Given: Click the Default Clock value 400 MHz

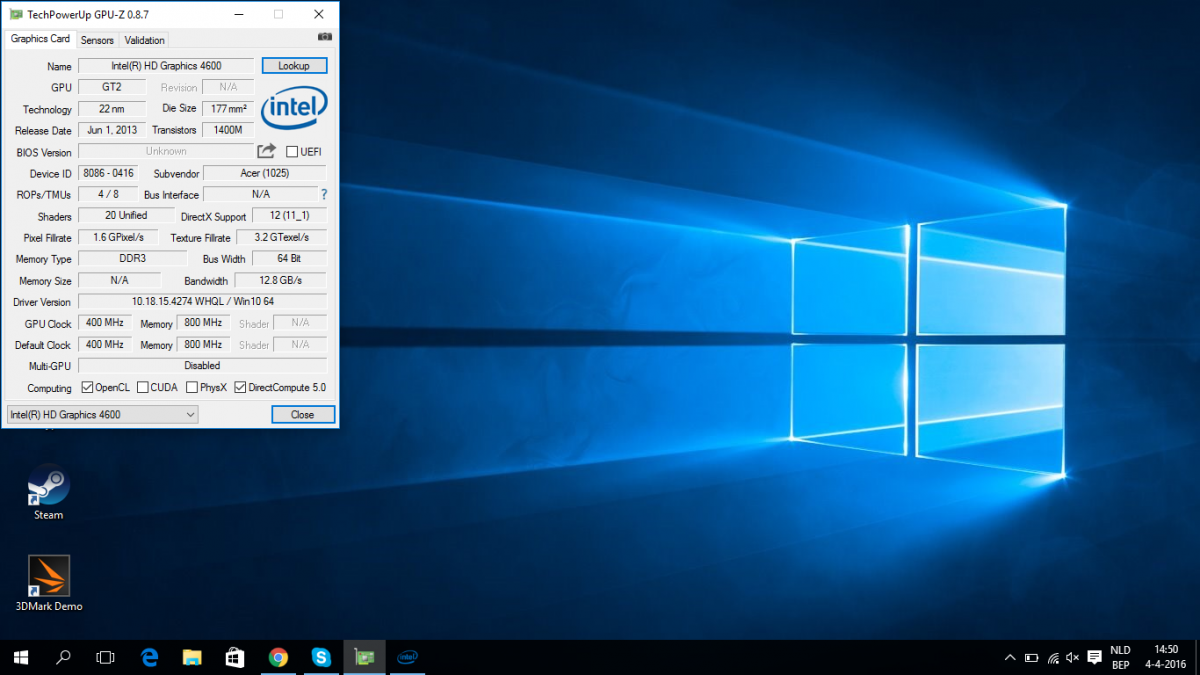Looking at the screenshot, I should (105, 344).
